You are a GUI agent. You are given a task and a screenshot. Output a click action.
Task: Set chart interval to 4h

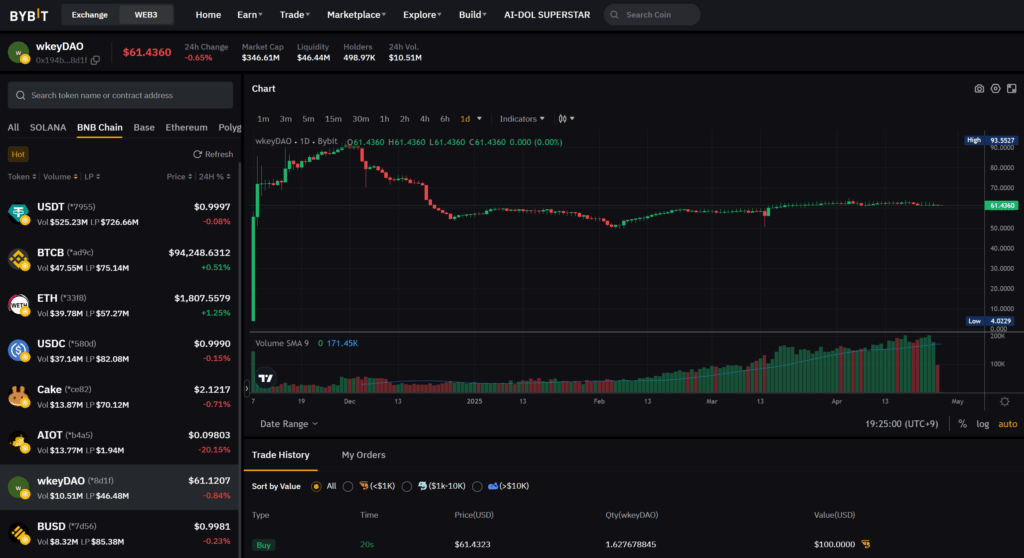coord(424,119)
